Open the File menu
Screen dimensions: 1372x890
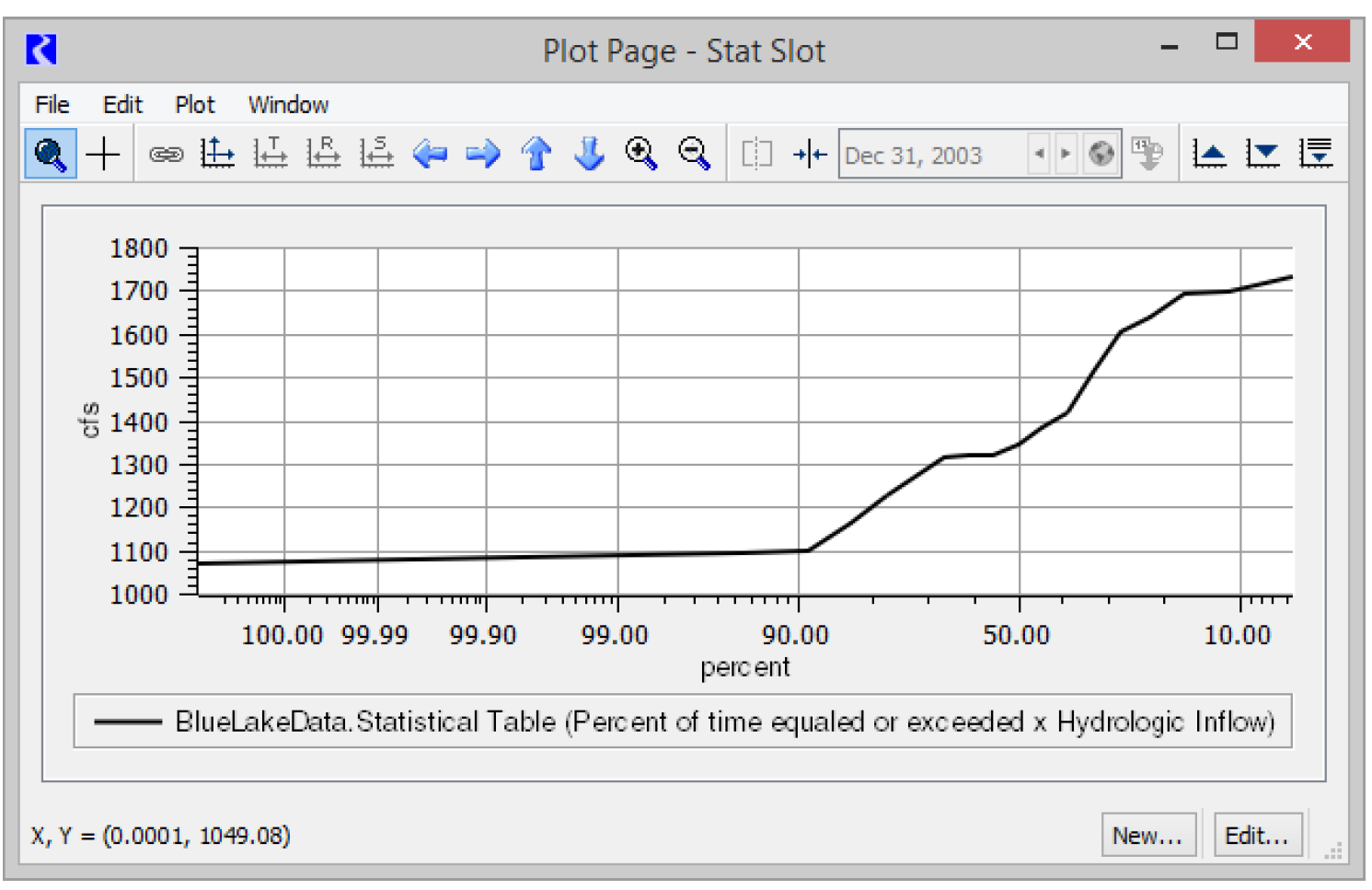click(x=52, y=105)
